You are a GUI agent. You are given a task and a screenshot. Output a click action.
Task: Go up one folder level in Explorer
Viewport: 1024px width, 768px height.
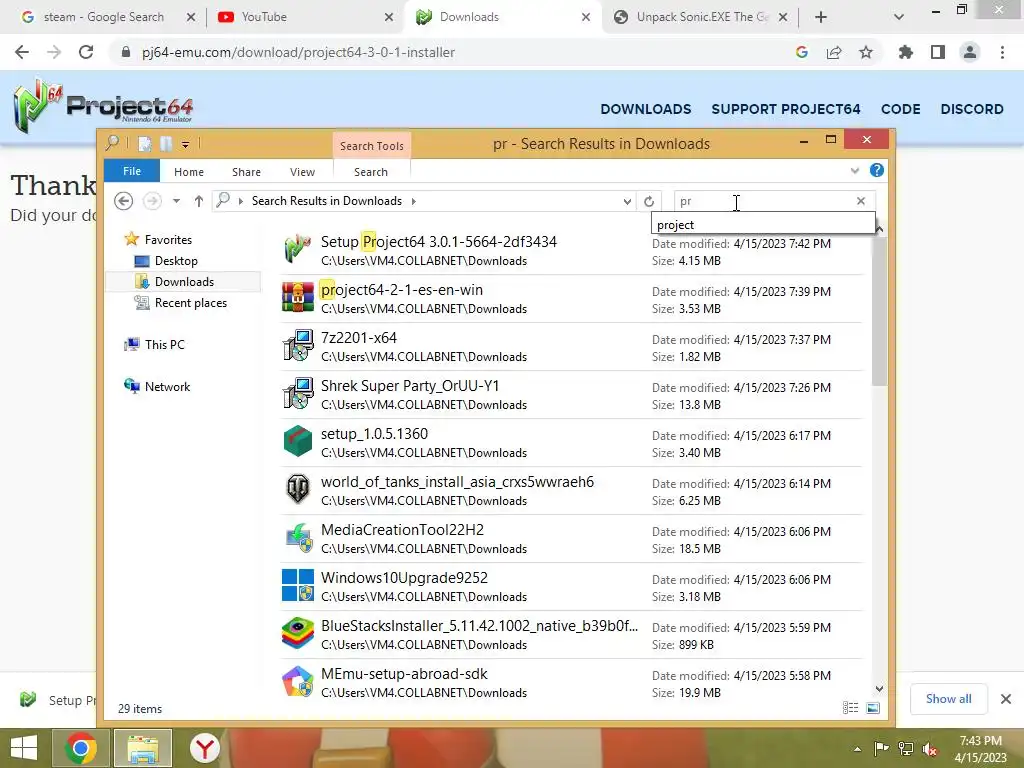click(x=199, y=201)
